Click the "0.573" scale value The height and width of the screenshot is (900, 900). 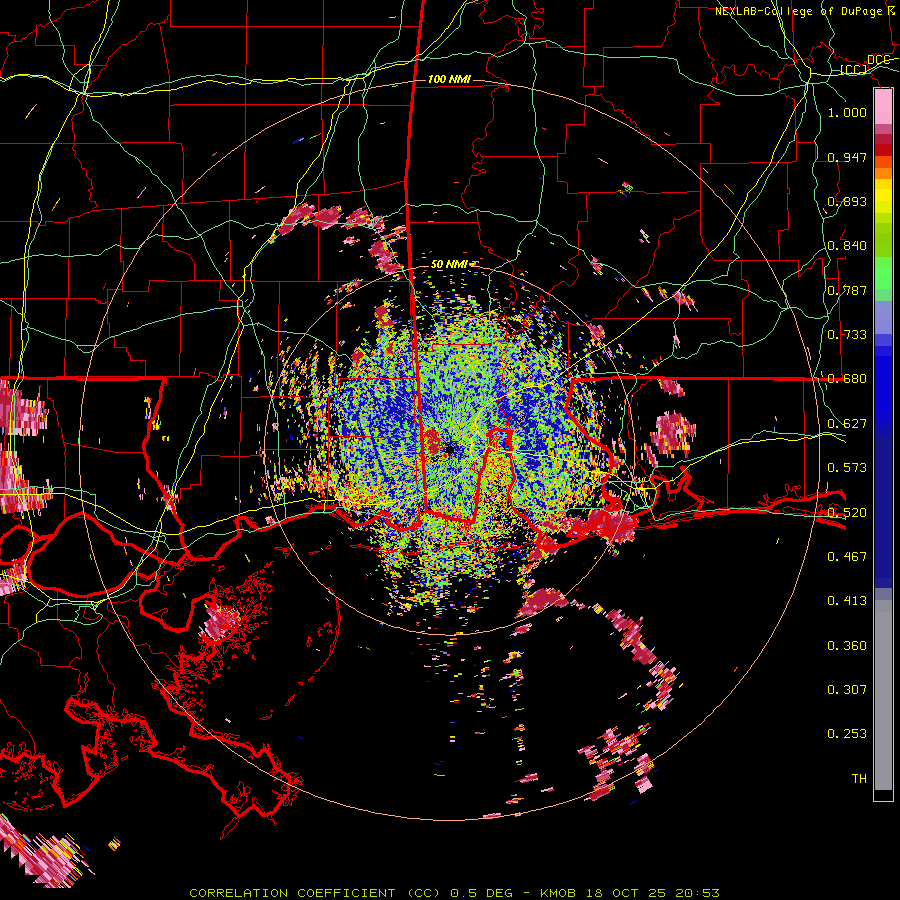(x=847, y=468)
